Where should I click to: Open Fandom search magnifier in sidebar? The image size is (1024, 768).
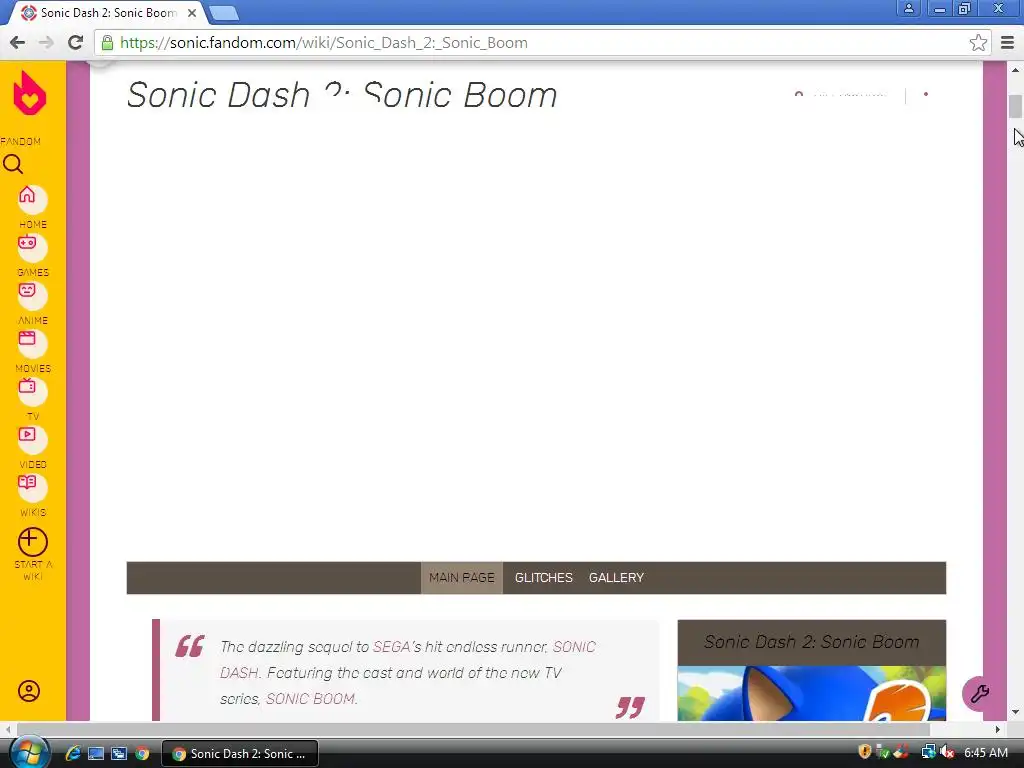13,164
